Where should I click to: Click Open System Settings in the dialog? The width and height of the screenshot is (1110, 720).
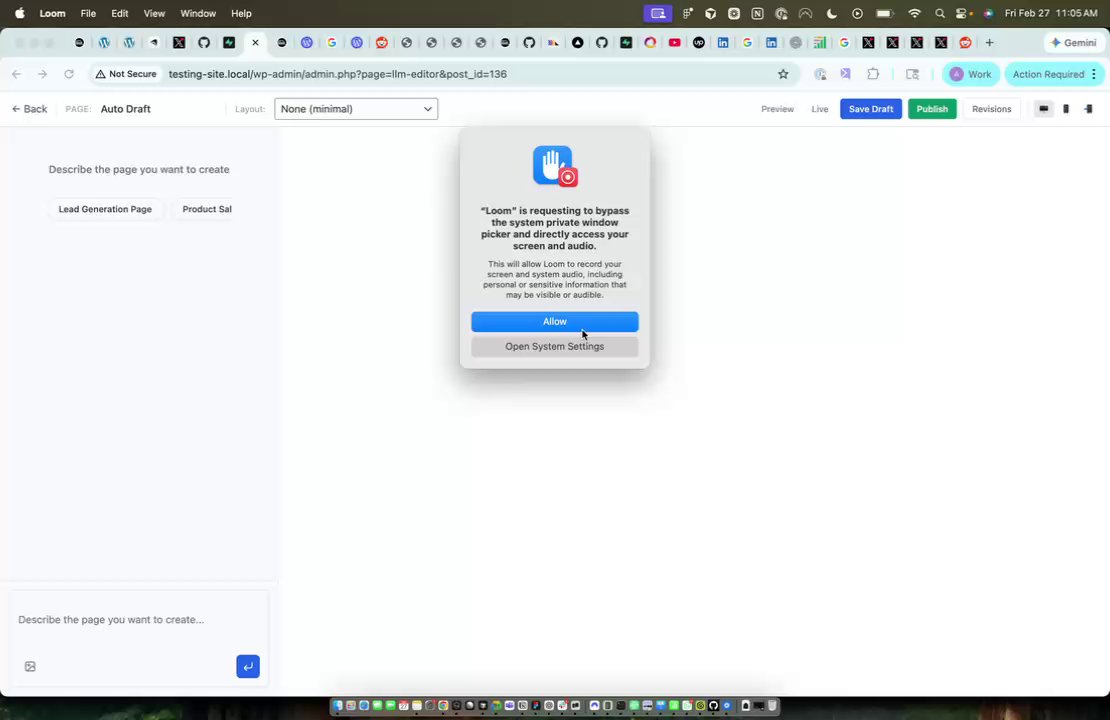coord(554,346)
